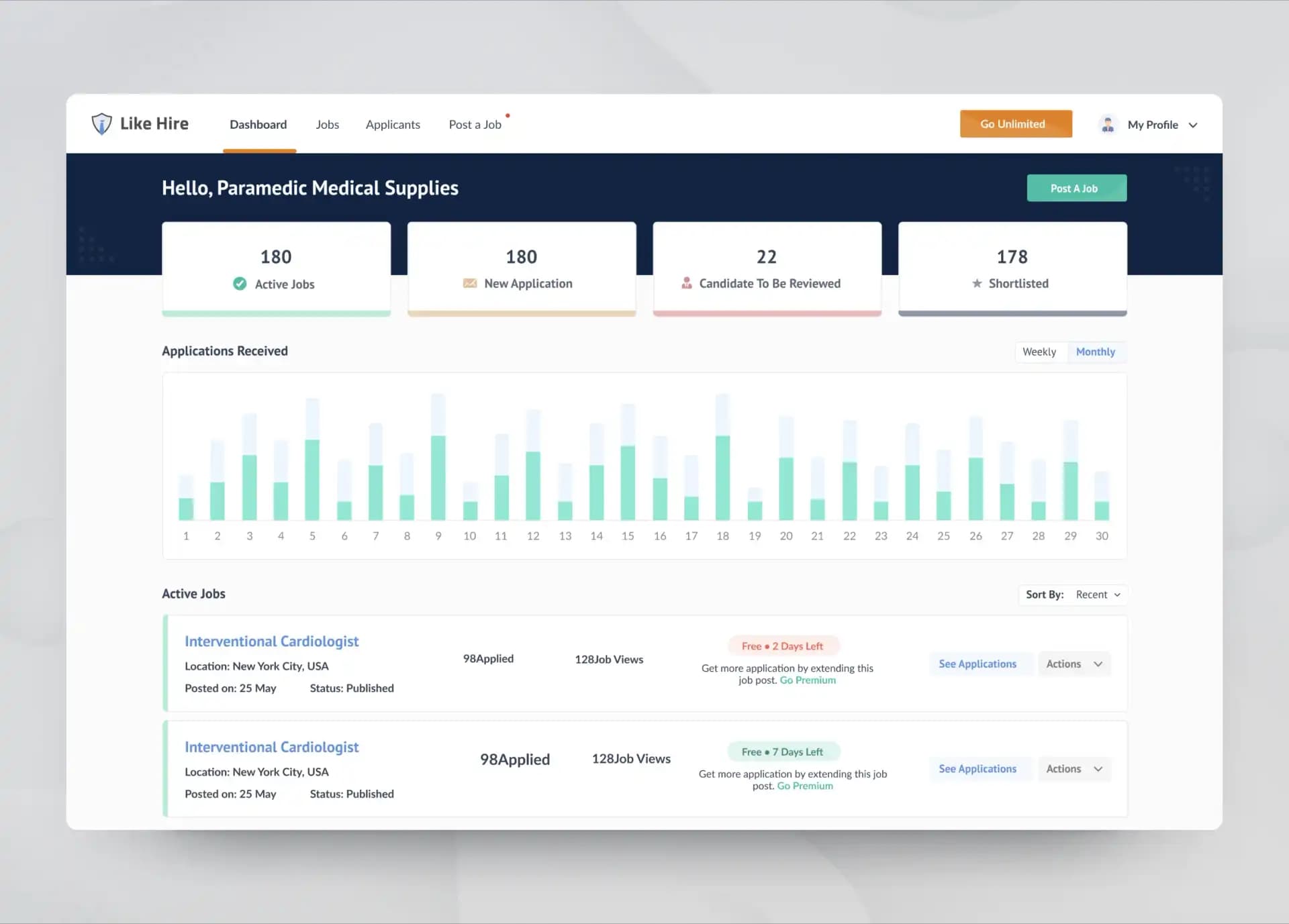The width and height of the screenshot is (1289, 924).
Task: Click the profile avatar icon
Action: pos(1108,125)
